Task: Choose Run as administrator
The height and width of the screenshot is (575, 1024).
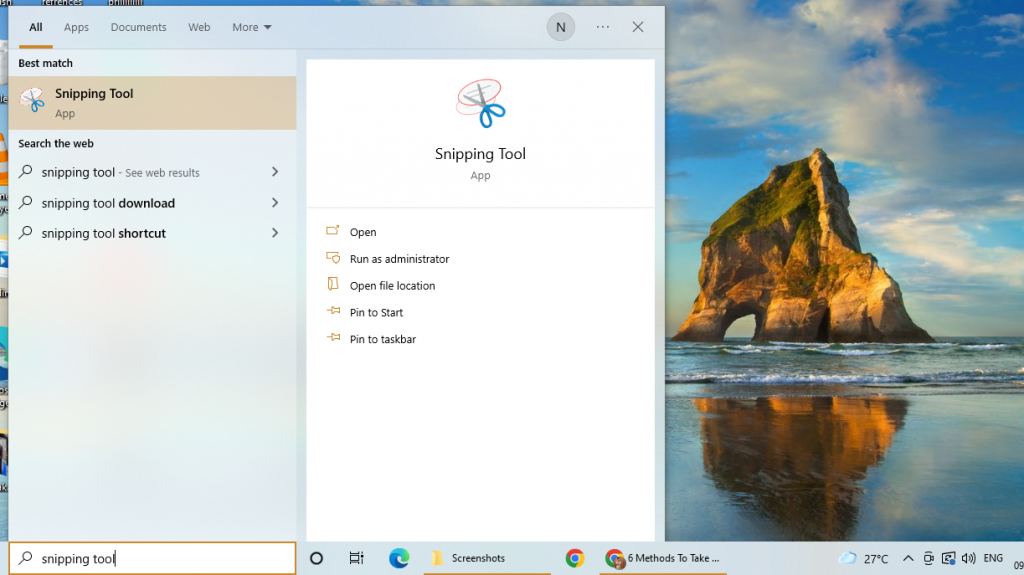Action: [399, 259]
